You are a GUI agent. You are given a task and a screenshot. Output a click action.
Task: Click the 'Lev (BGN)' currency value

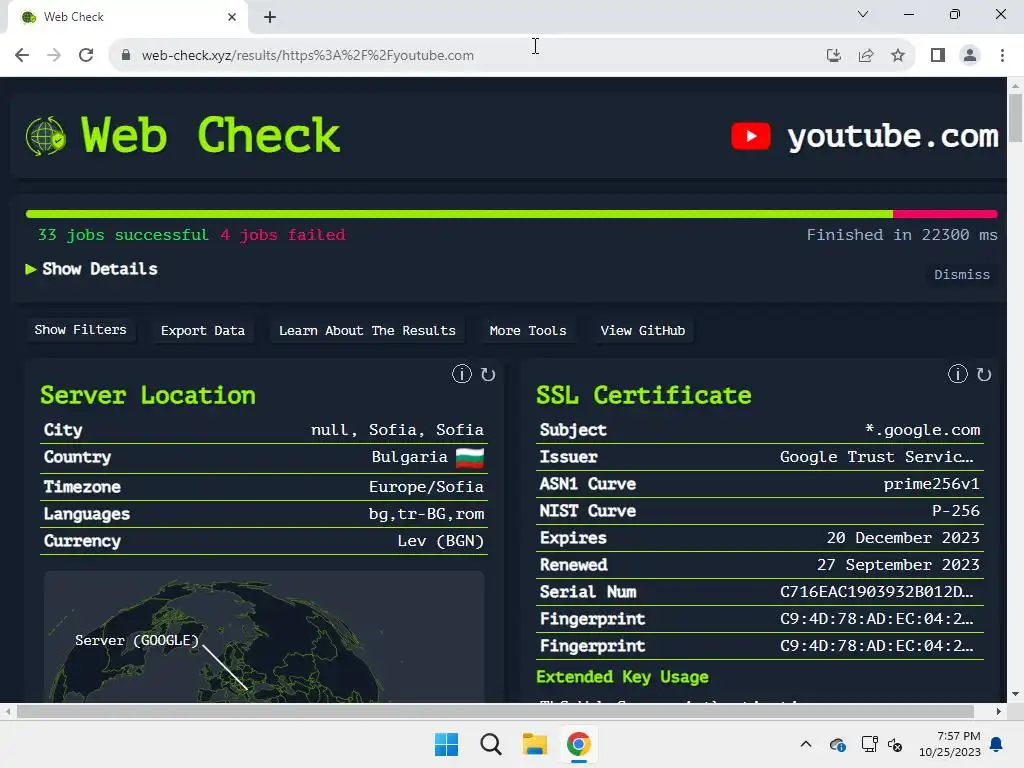(441, 541)
